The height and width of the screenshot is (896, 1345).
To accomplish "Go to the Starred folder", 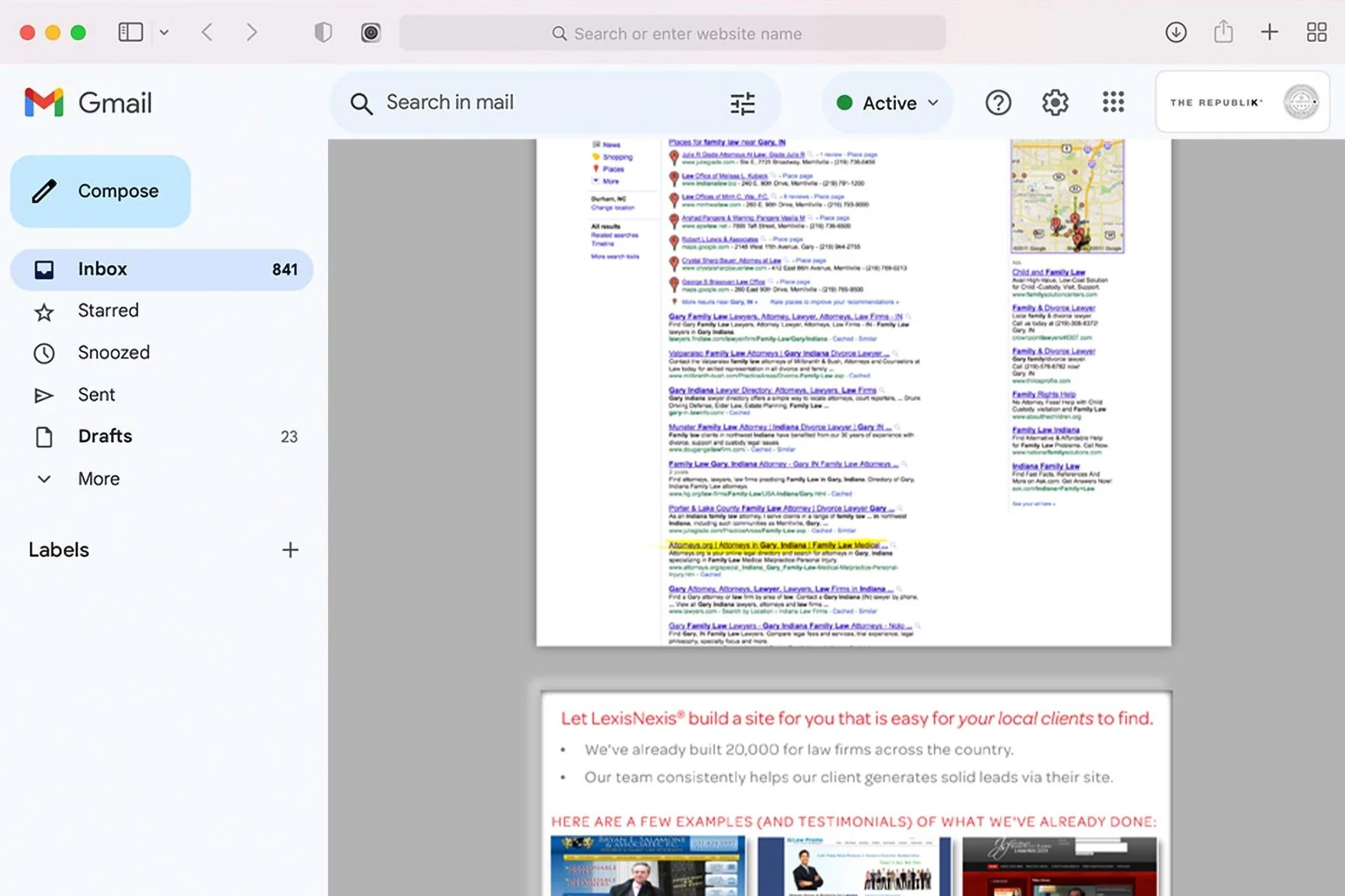I will (x=108, y=311).
